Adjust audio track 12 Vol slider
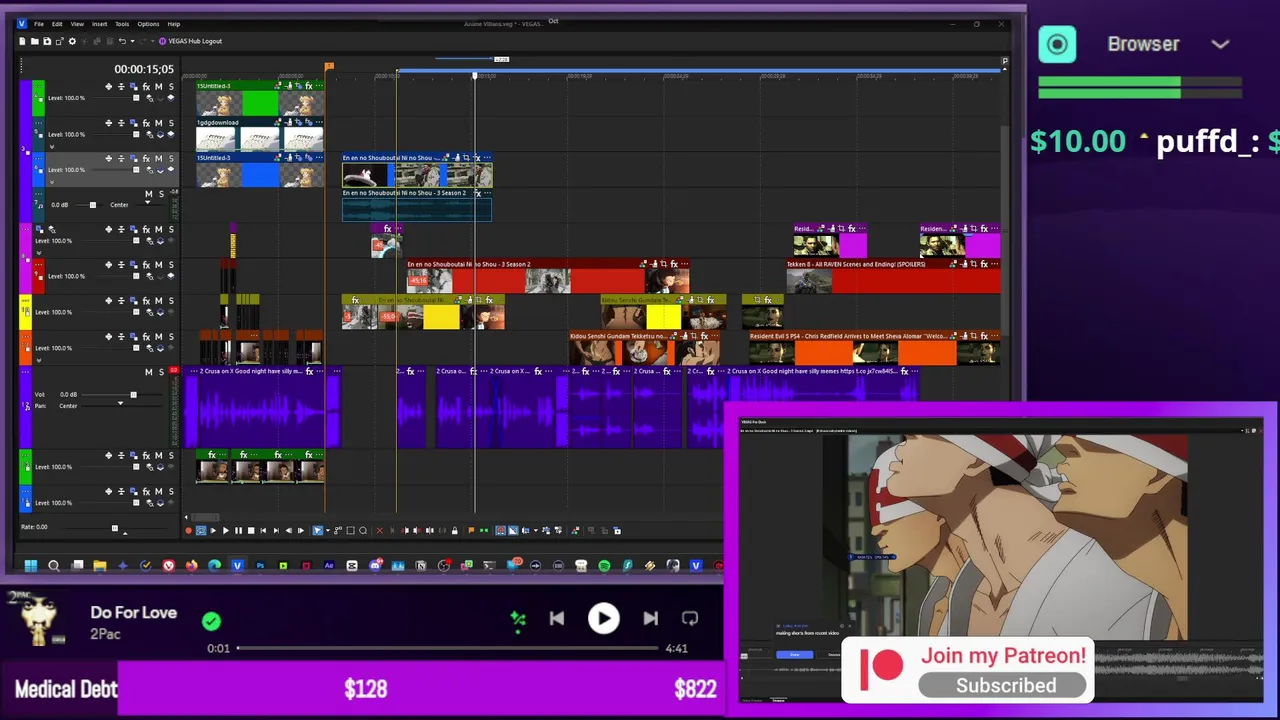This screenshot has width=1280, height=720. tap(133, 395)
